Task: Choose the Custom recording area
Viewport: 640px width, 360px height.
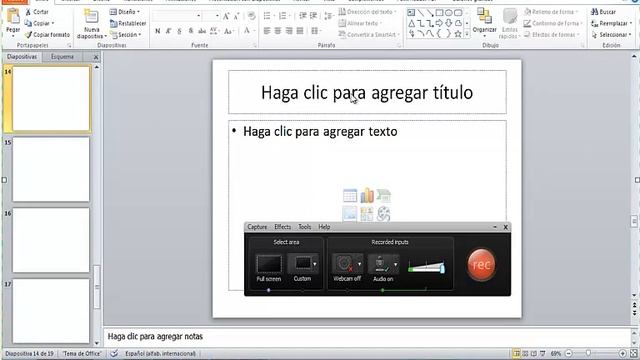Action: pyautogui.click(x=302, y=268)
